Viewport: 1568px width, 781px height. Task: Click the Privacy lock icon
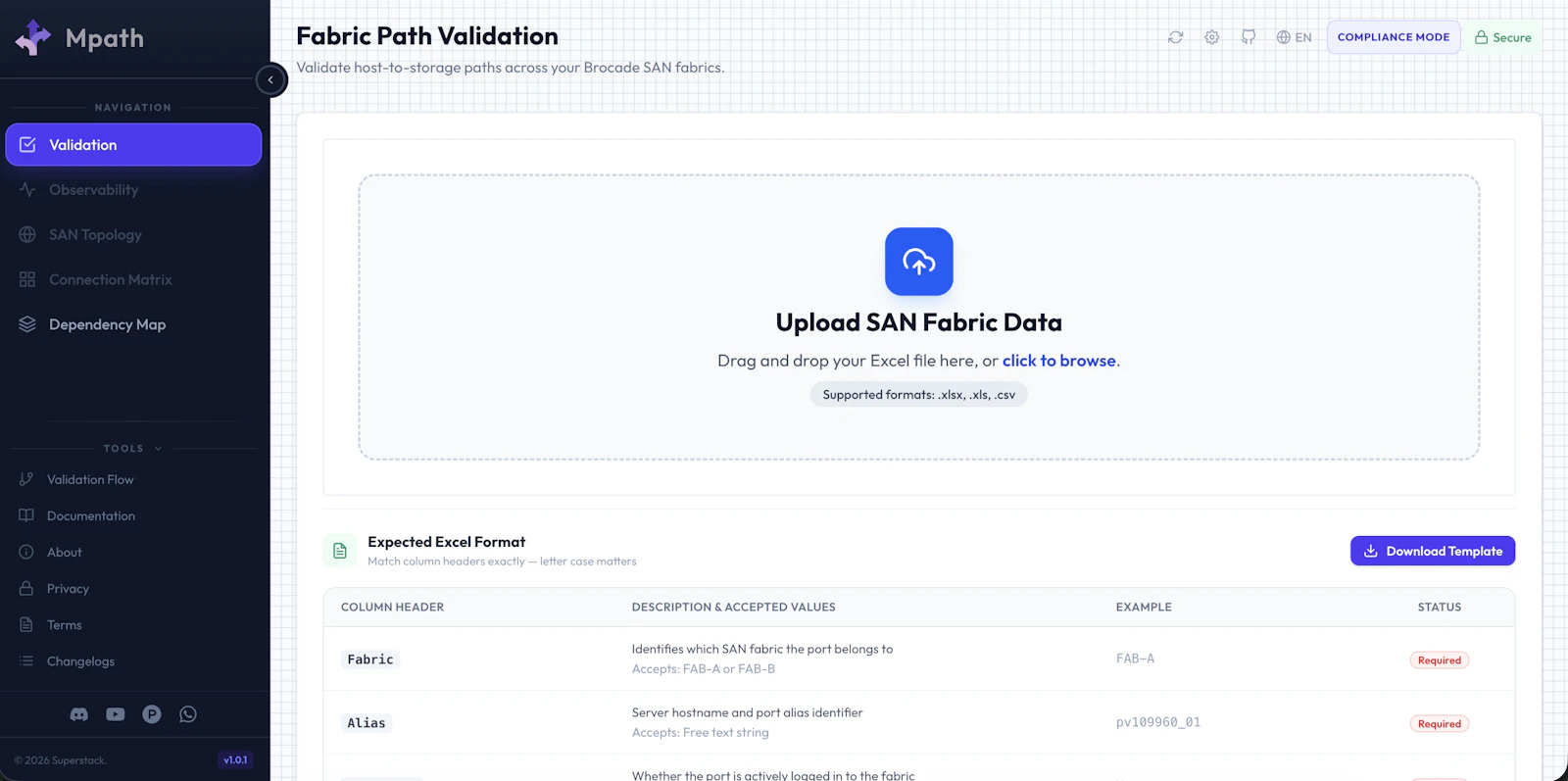26,588
